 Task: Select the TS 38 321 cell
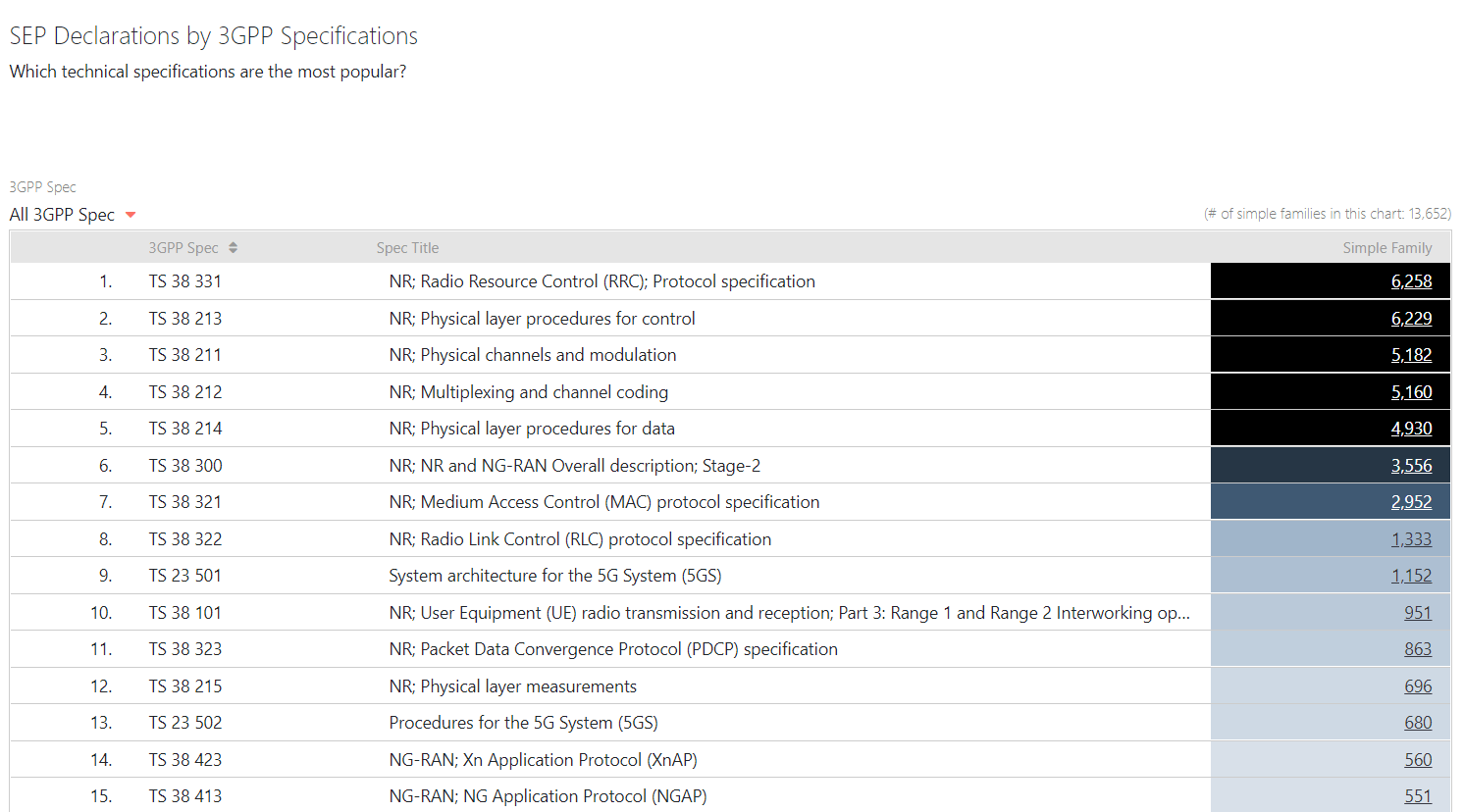[185, 502]
